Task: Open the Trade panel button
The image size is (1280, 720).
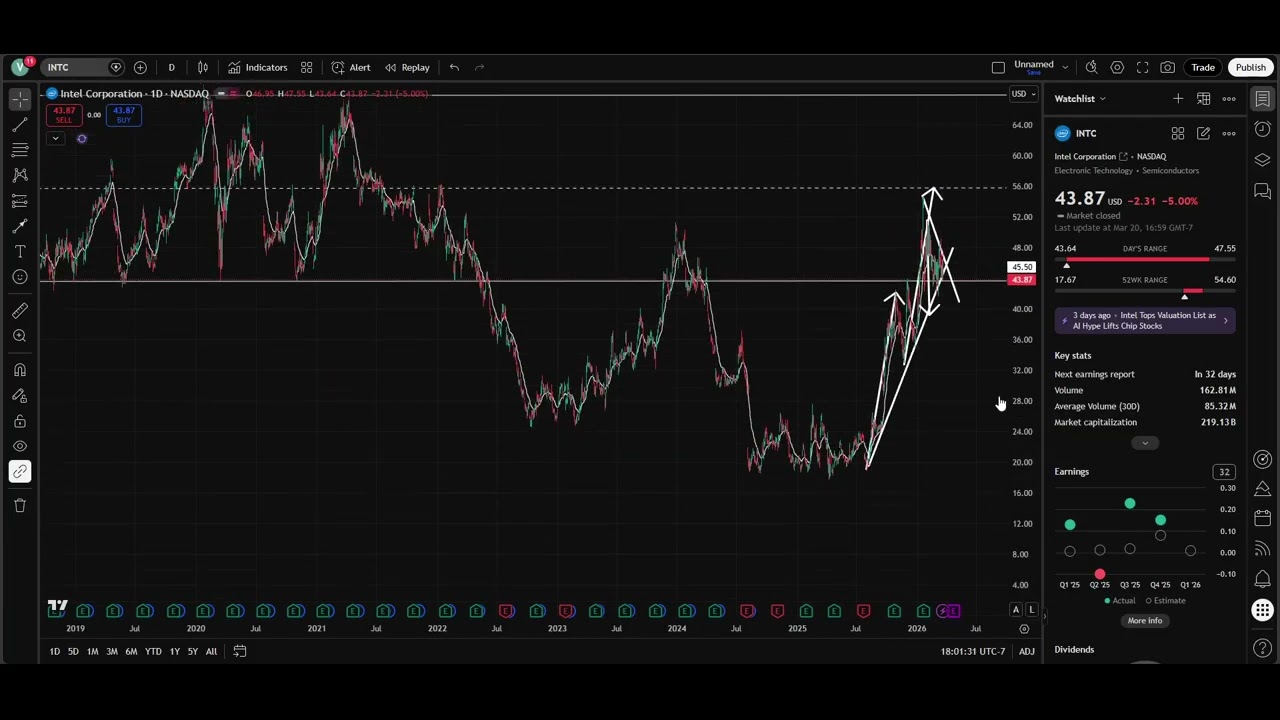Action: [x=1203, y=67]
